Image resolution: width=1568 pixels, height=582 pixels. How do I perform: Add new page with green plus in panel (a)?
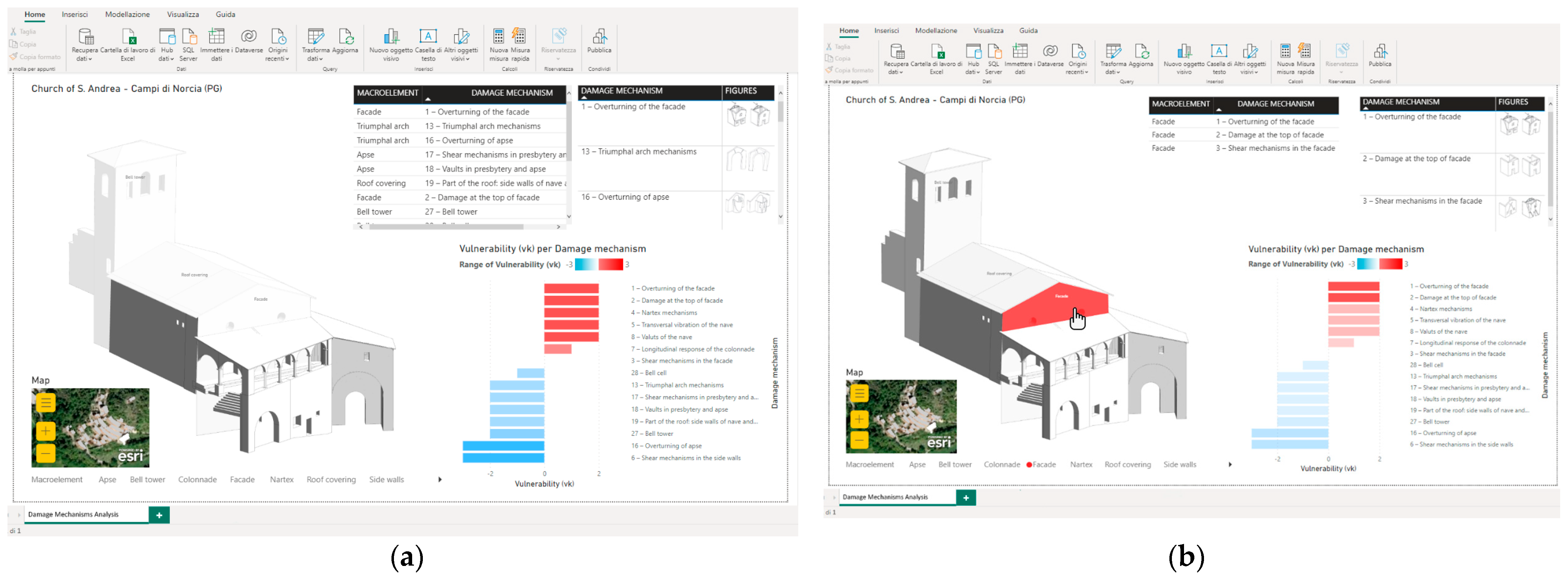(x=159, y=515)
